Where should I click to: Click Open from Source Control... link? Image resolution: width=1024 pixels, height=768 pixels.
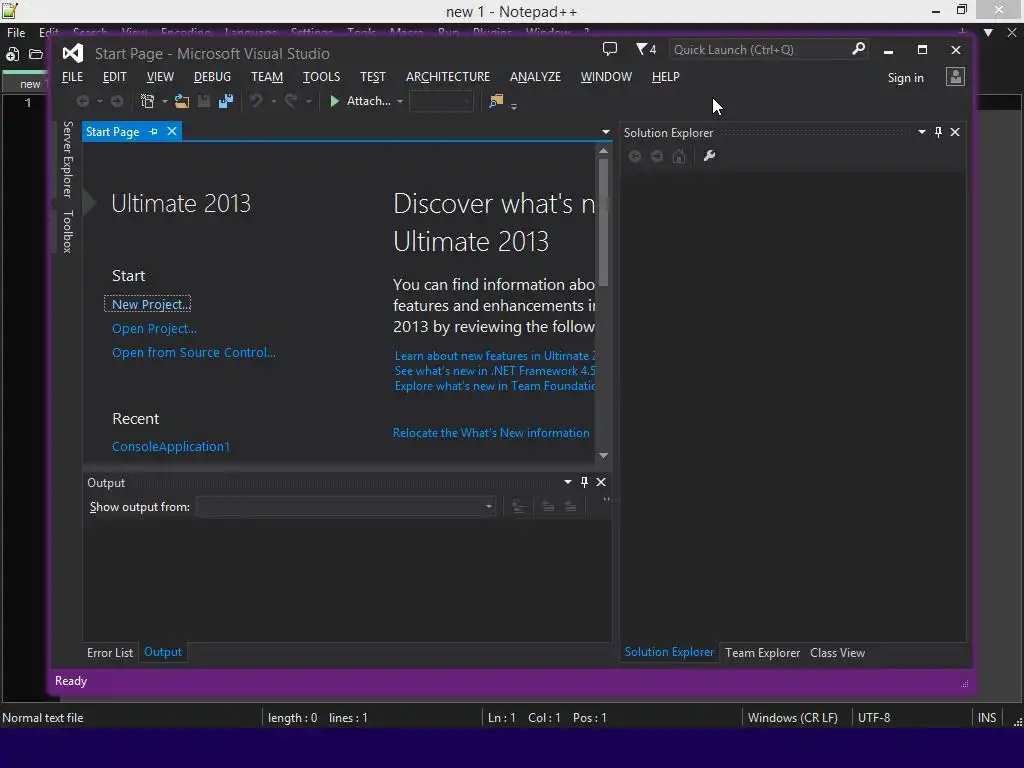point(194,353)
